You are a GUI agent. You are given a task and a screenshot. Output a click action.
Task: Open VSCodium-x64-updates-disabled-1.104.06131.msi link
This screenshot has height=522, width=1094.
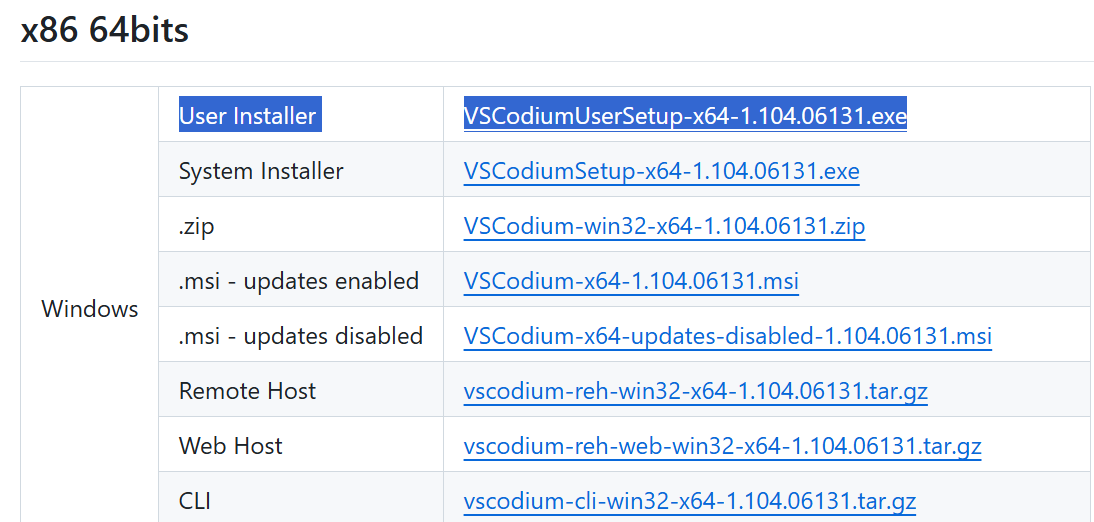tap(728, 336)
